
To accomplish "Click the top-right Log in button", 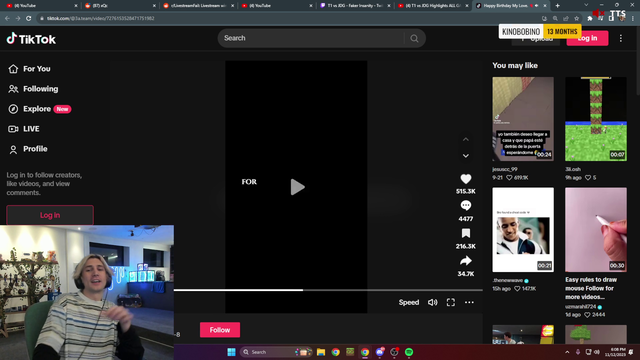I will [x=587, y=38].
